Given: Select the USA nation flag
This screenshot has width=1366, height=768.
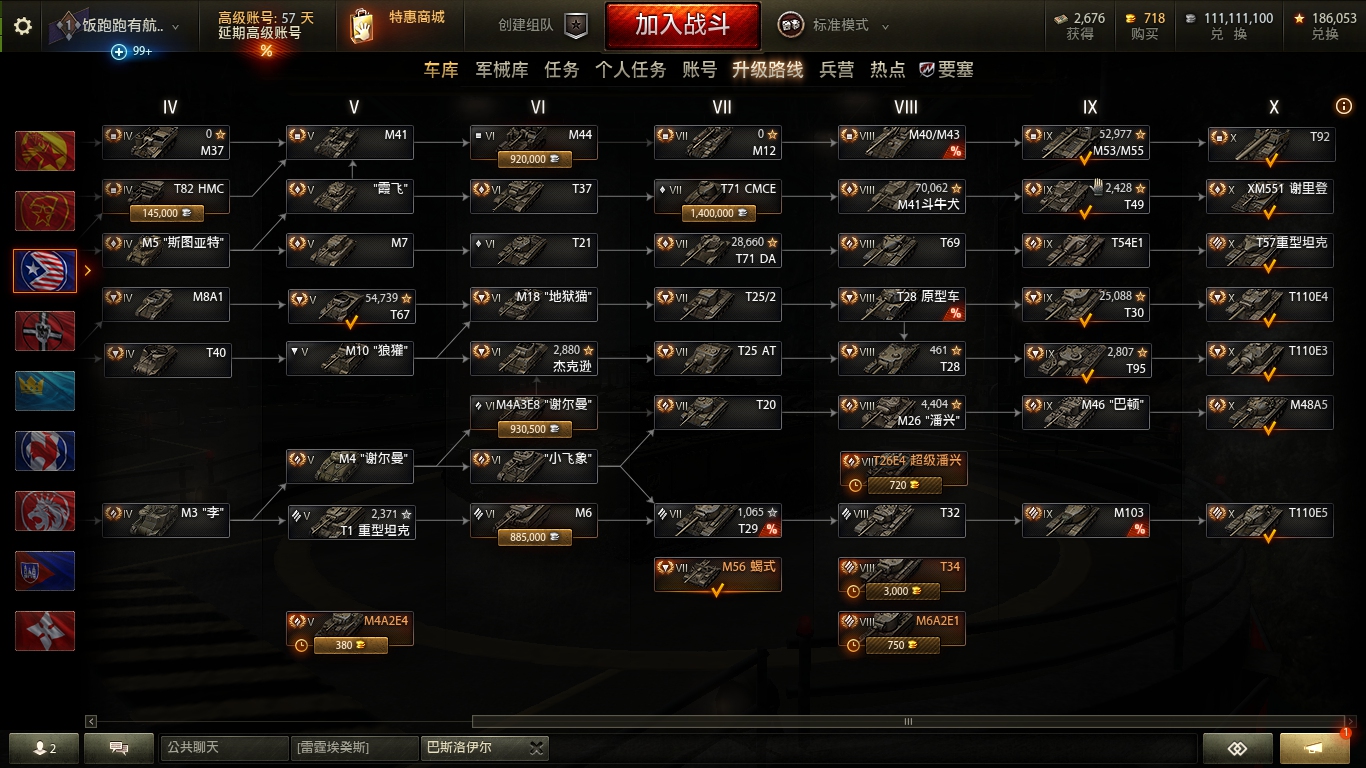Looking at the screenshot, I should (45, 270).
